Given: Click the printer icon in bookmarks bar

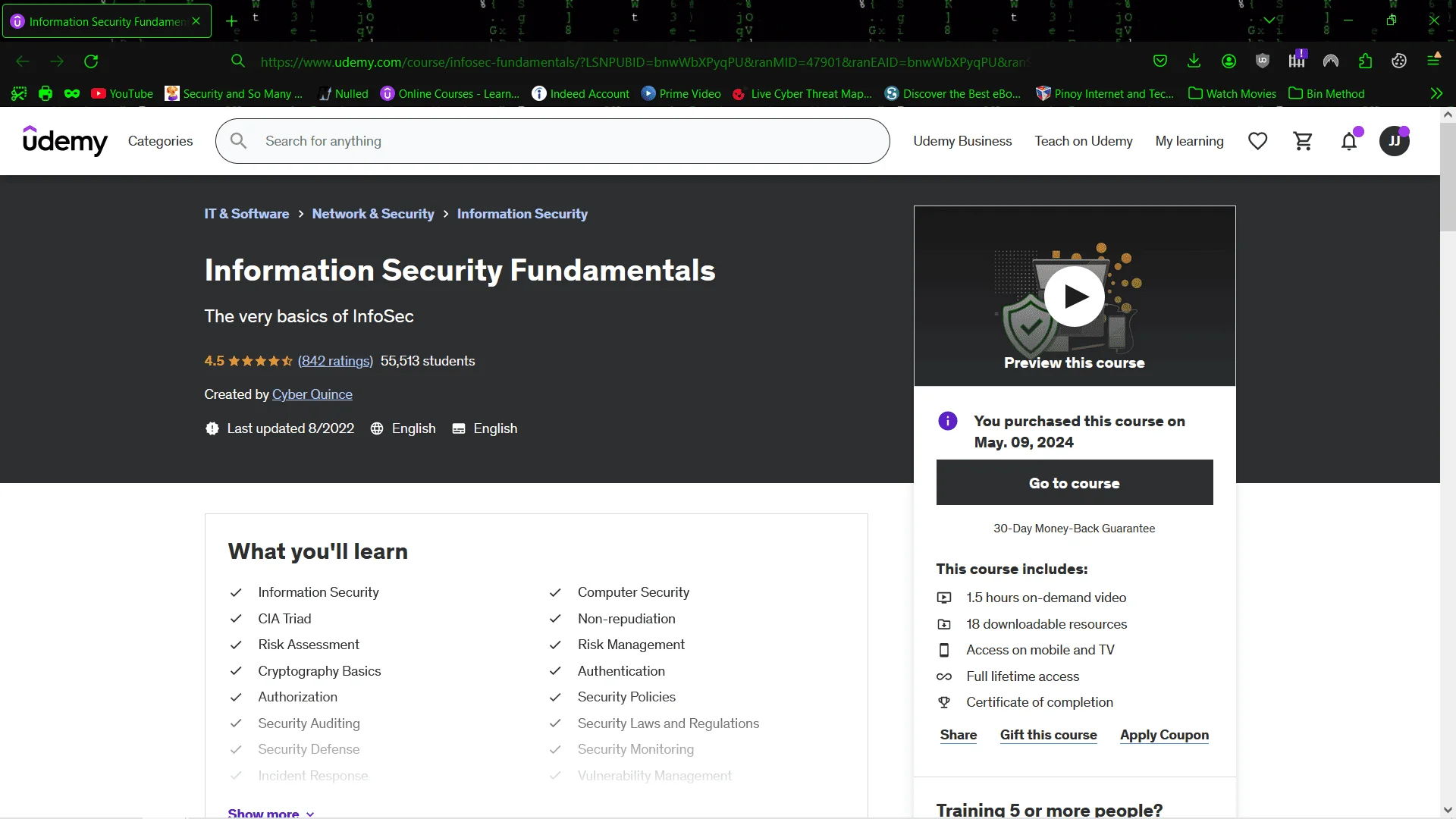Looking at the screenshot, I should [x=45, y=93].
